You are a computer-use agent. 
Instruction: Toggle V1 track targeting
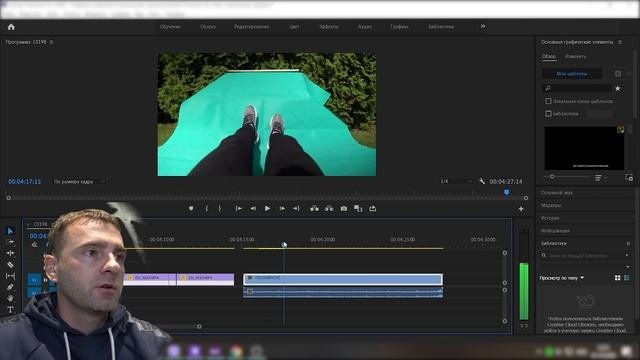[34, 280]
